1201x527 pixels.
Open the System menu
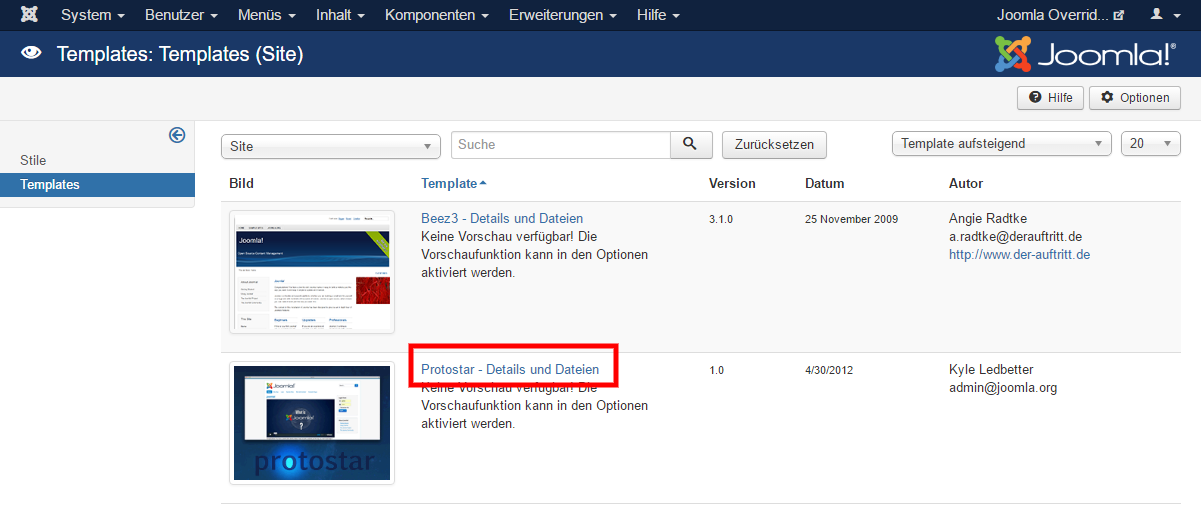93,15
